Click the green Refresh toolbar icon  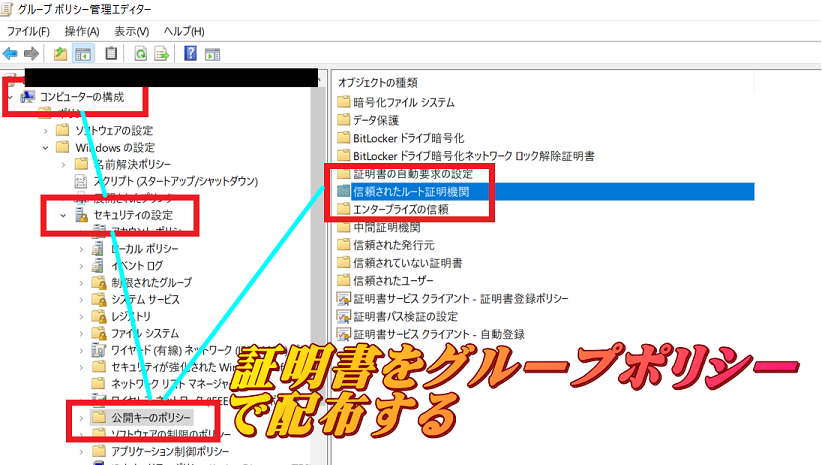coord(140,53)
